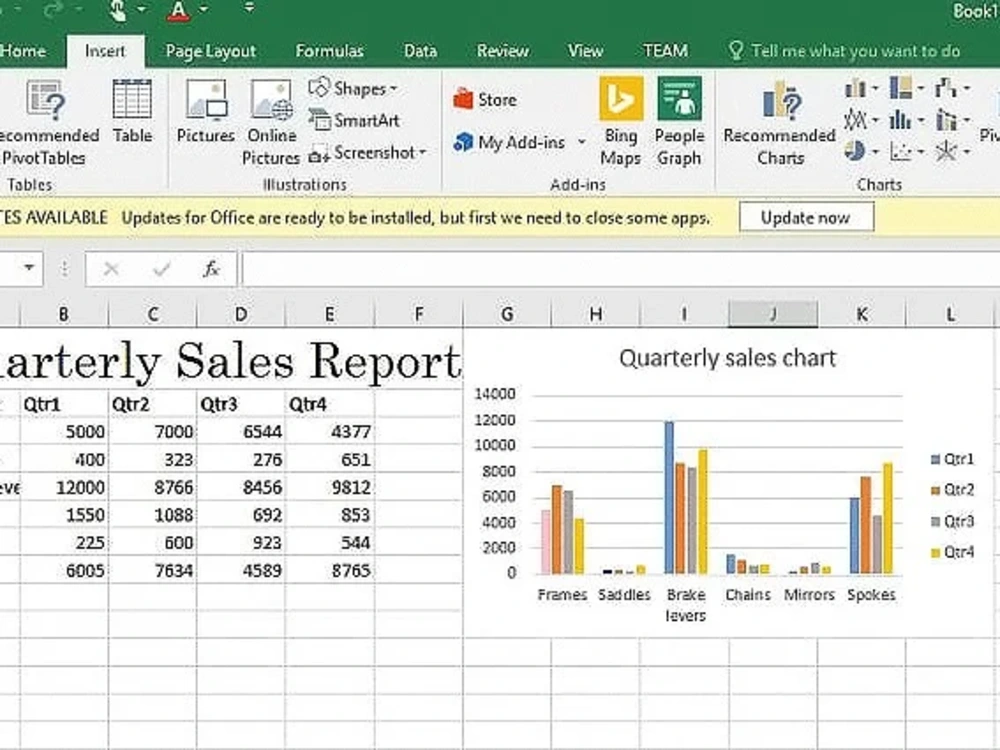Click the Brake levers axis label
This screenshot has width=1000, height=750.
click(x=686, y=605)
